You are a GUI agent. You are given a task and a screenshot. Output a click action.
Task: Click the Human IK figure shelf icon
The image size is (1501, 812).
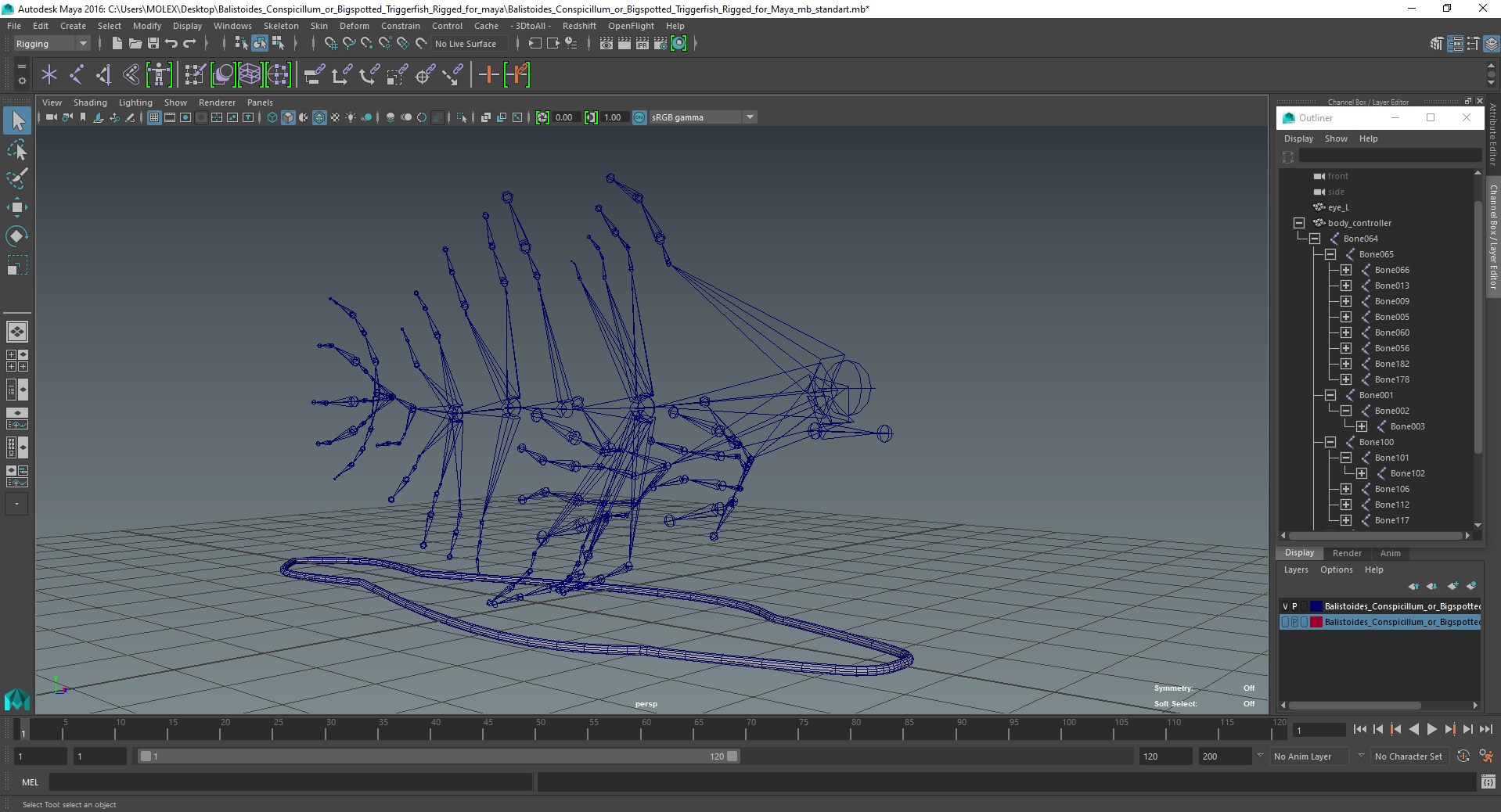click(159, 75)
